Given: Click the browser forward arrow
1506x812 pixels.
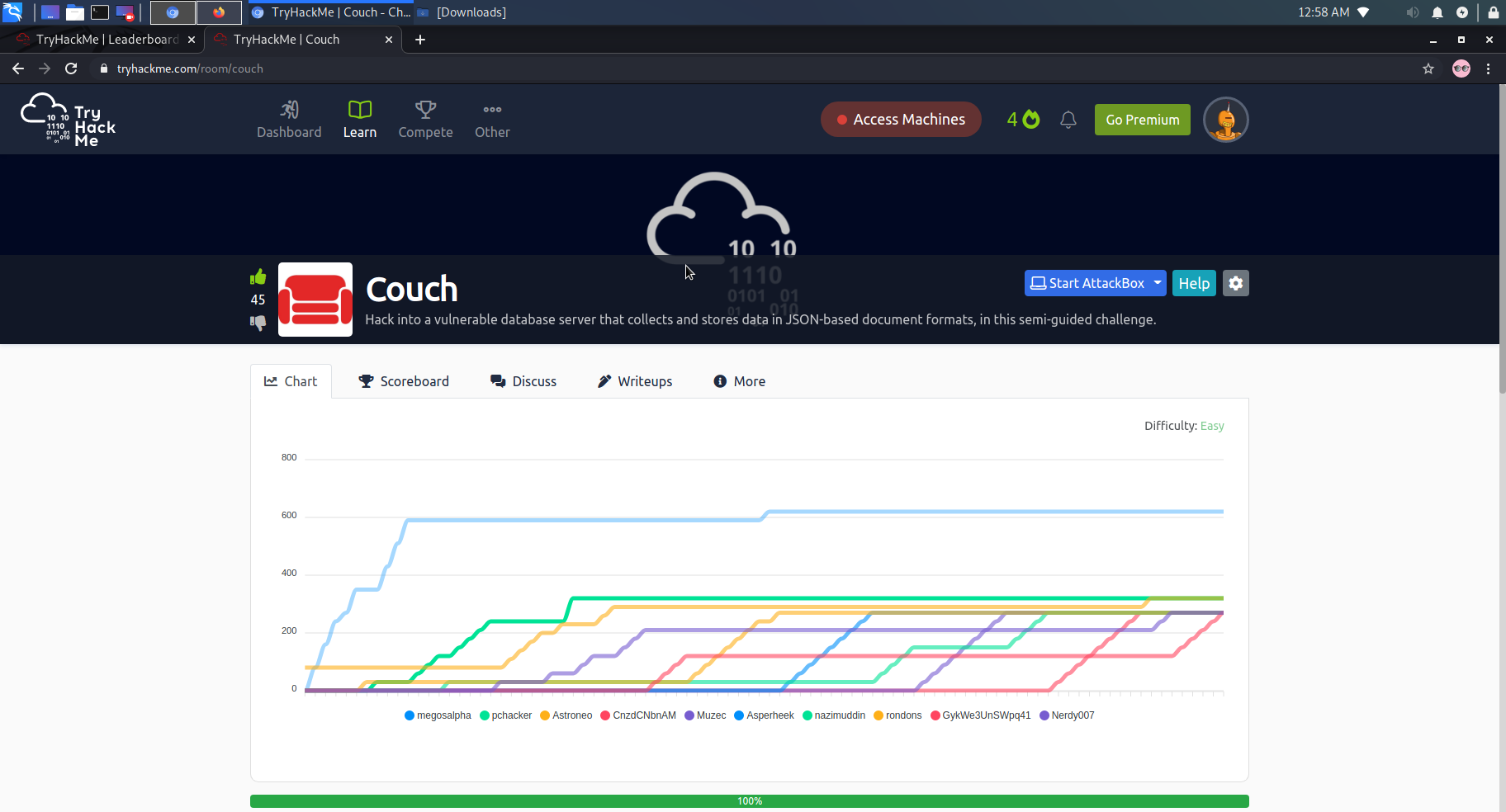Looking at the screenshot, I should [45, 68].
